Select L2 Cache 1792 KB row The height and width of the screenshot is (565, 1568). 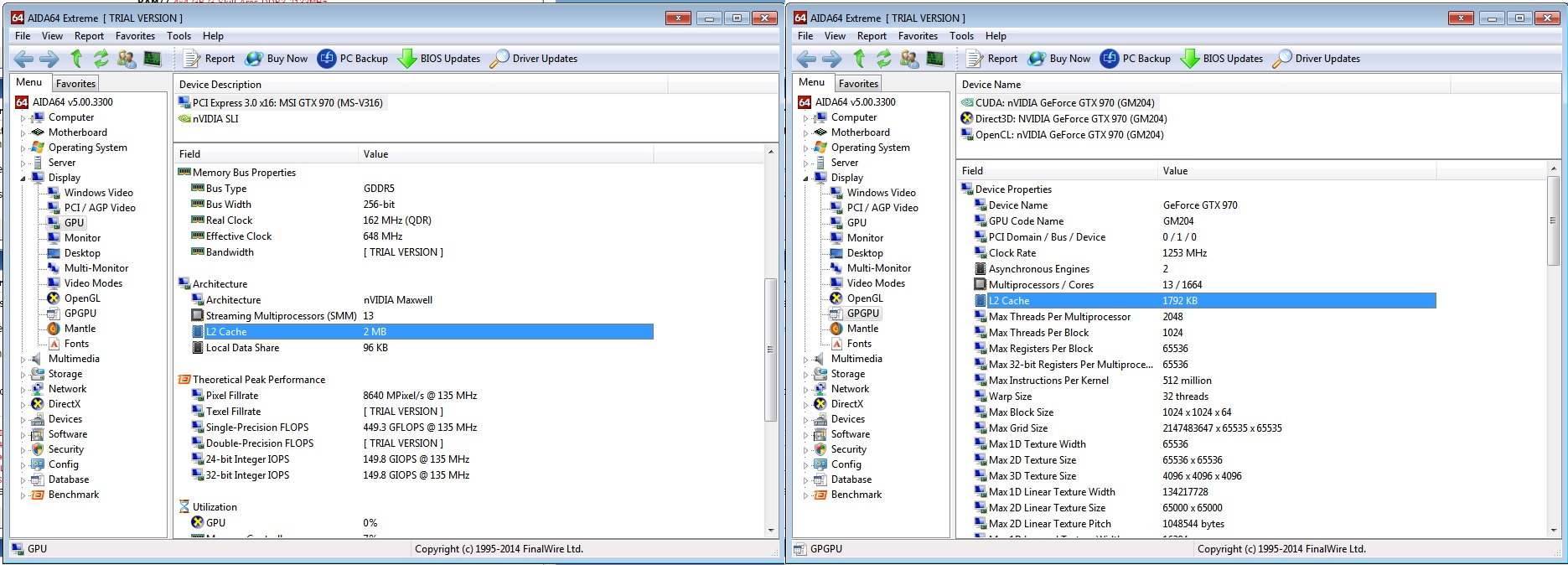[x=1204, y=301]
